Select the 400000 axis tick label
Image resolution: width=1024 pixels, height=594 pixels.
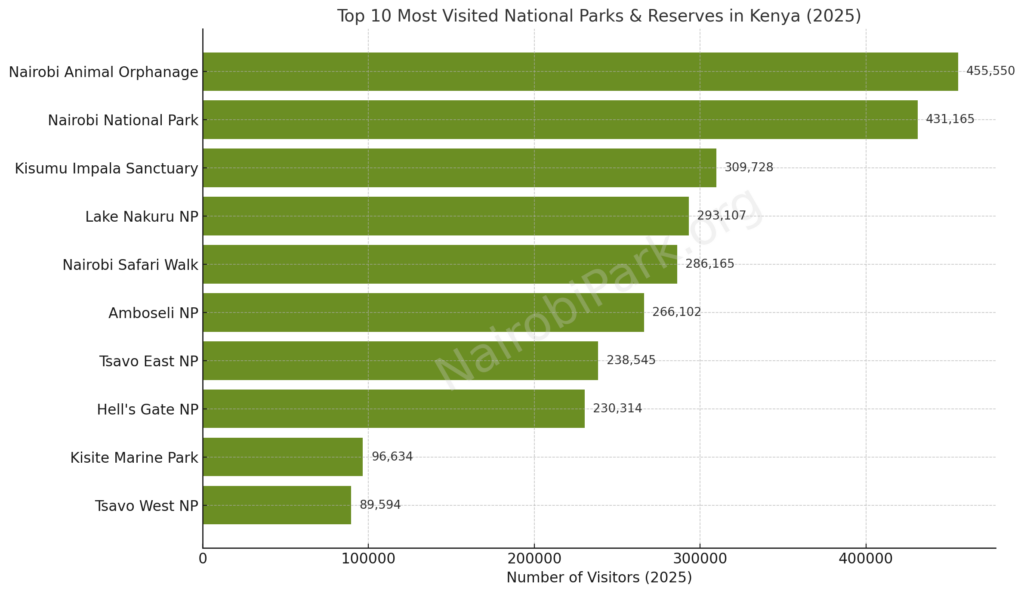(x=866, y=559)
